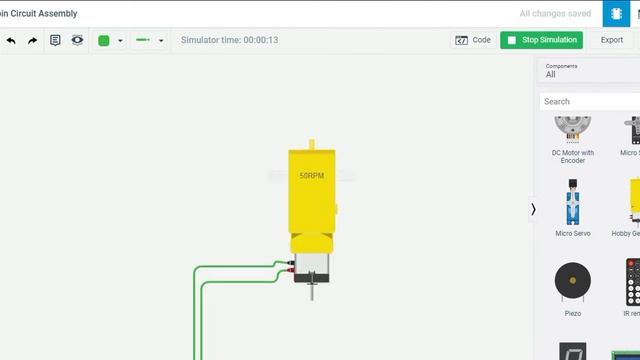Open the notes tool
Image resolution: width=640 pixels, height=360 pixels.
[55, 40]
